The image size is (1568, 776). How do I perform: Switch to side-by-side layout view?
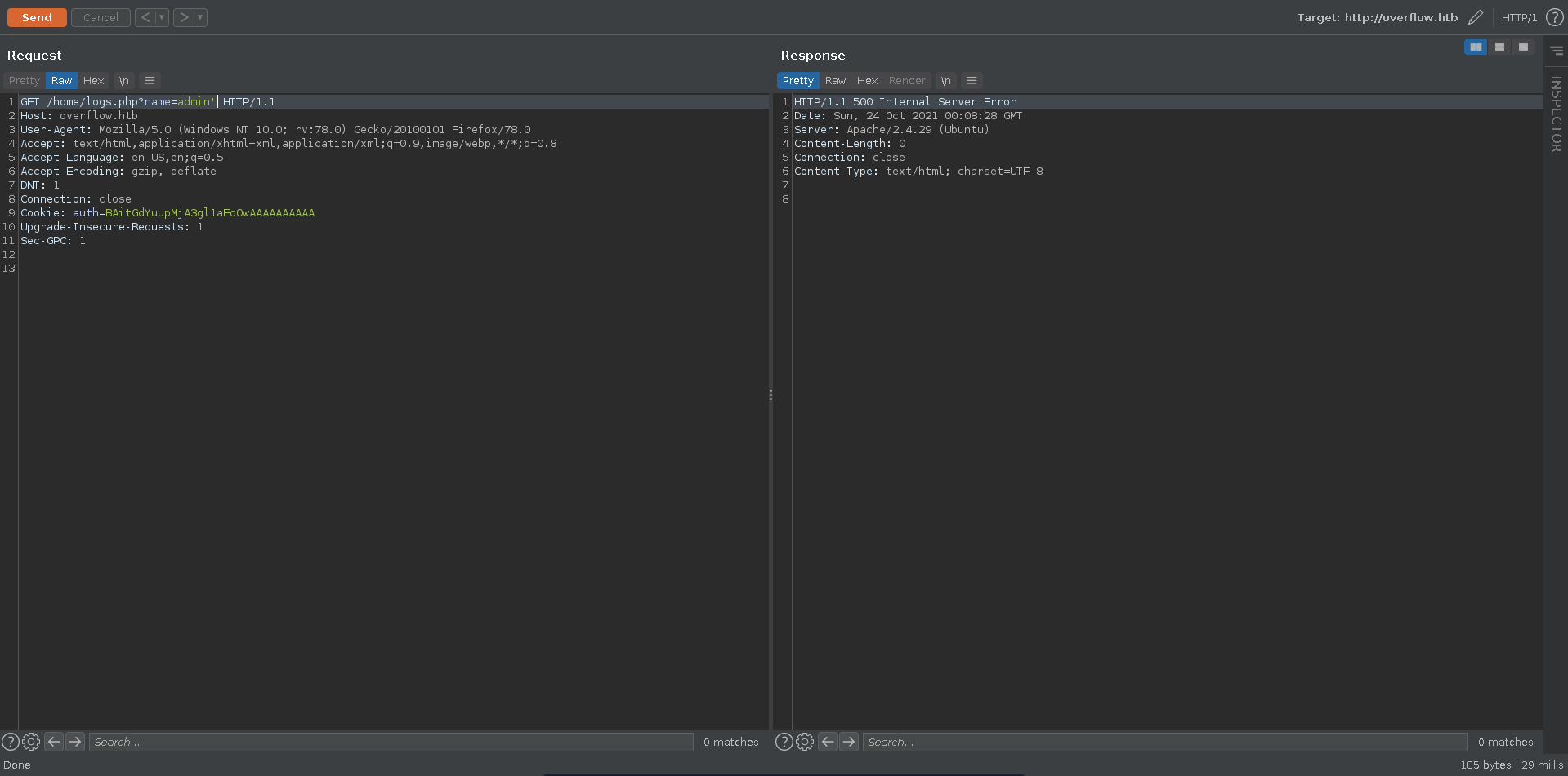(x=1475, y=47)
